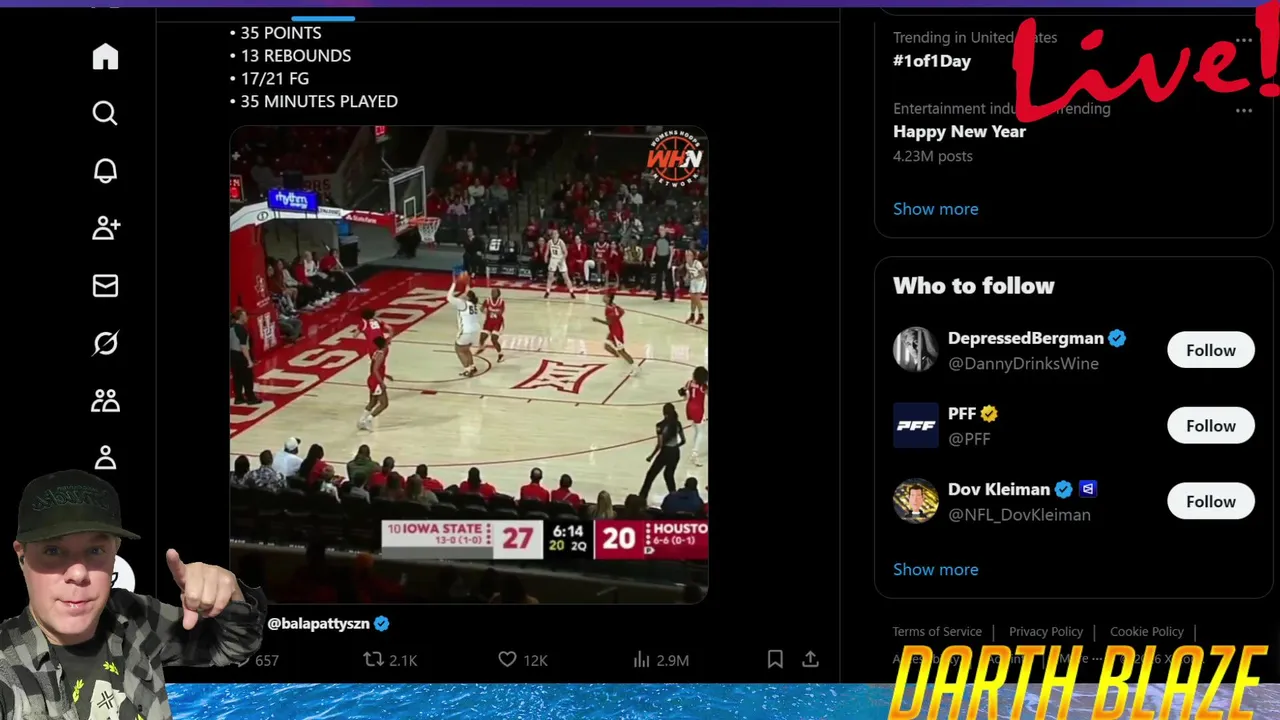Open the #1of1Day trending topic
This screenshot has height=720, width=1280.
pos(932,61)
